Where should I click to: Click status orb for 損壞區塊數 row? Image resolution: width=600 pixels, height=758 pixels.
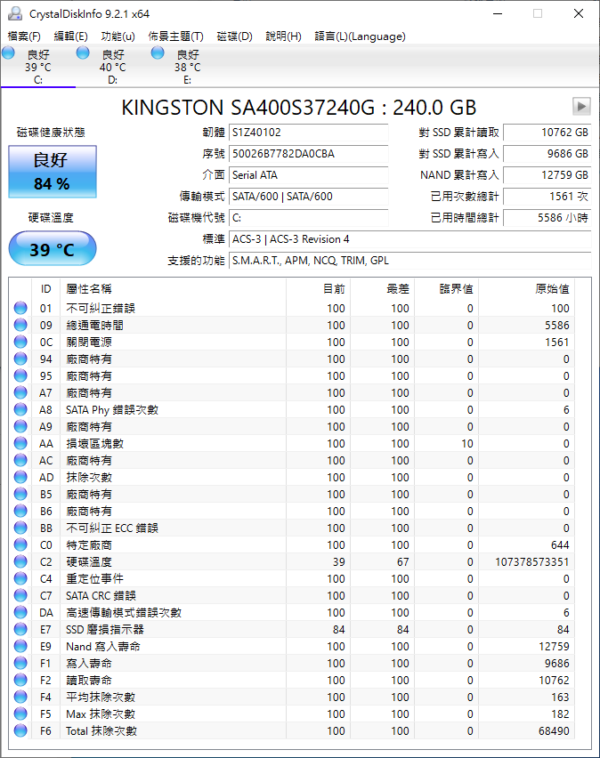click(20, 443)
